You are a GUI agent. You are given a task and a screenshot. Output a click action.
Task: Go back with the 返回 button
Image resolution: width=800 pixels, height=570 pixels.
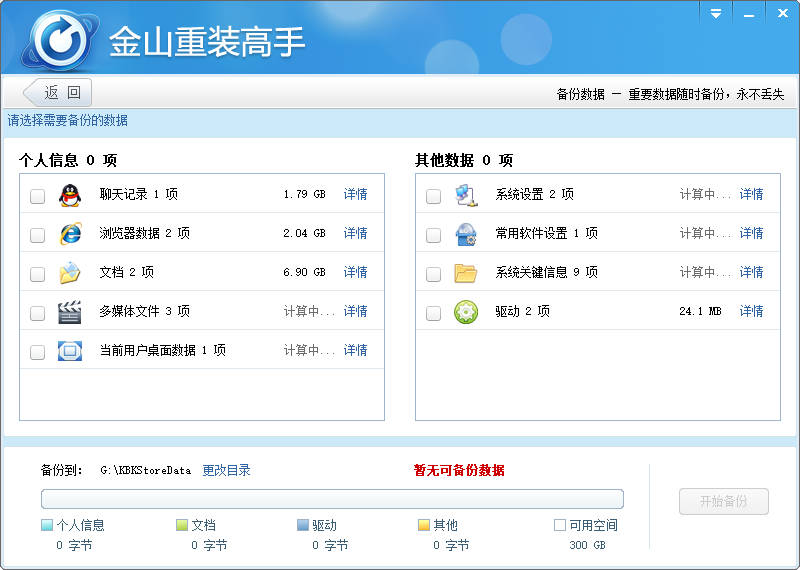(57, 92)
